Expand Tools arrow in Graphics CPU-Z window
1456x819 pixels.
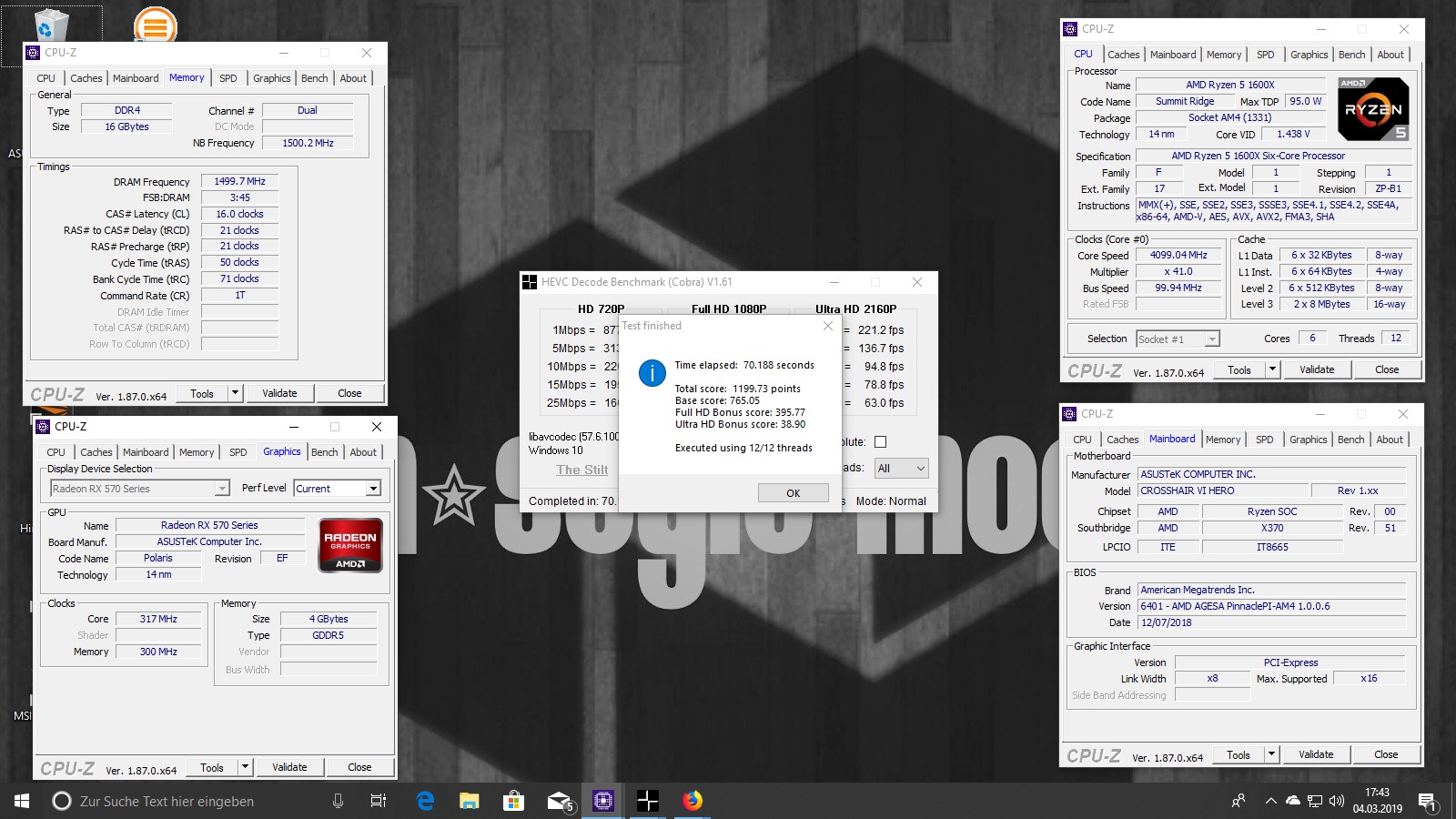[x=246, y=767]
